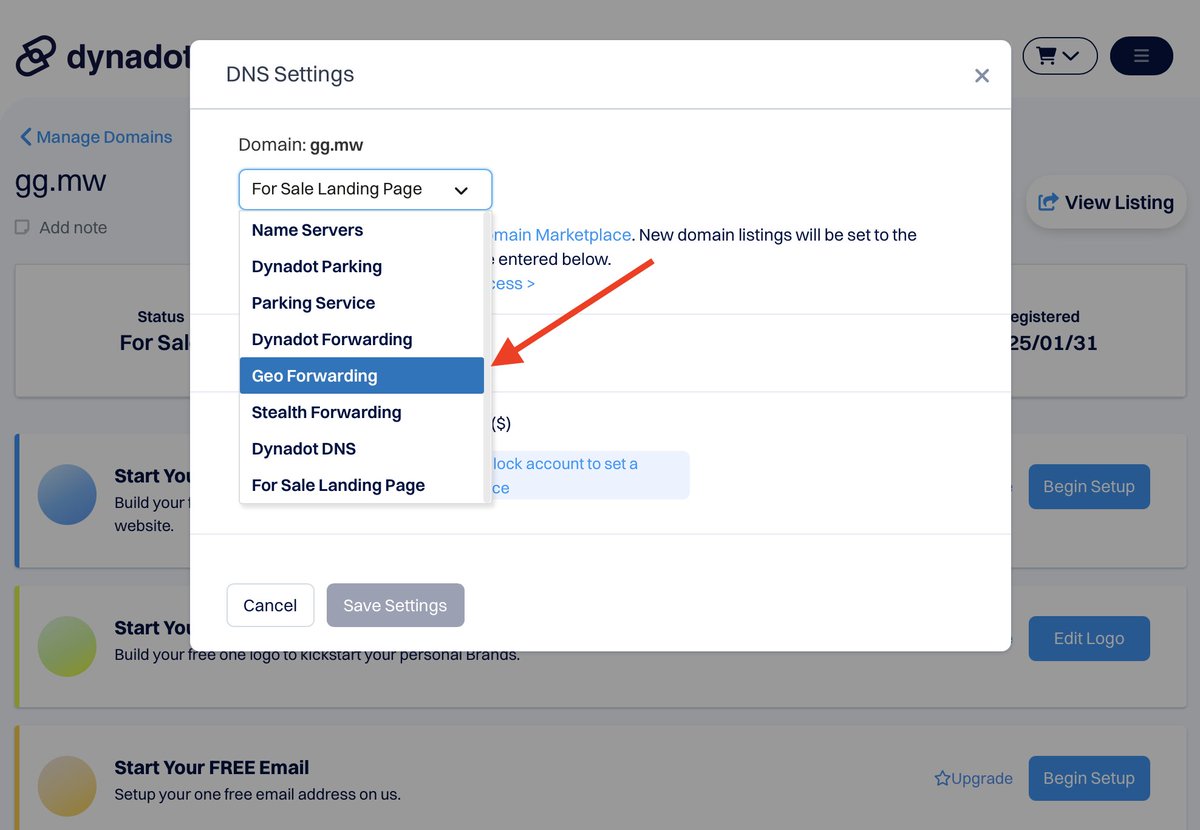Open the hamburger menu

tap(1141, 56)
